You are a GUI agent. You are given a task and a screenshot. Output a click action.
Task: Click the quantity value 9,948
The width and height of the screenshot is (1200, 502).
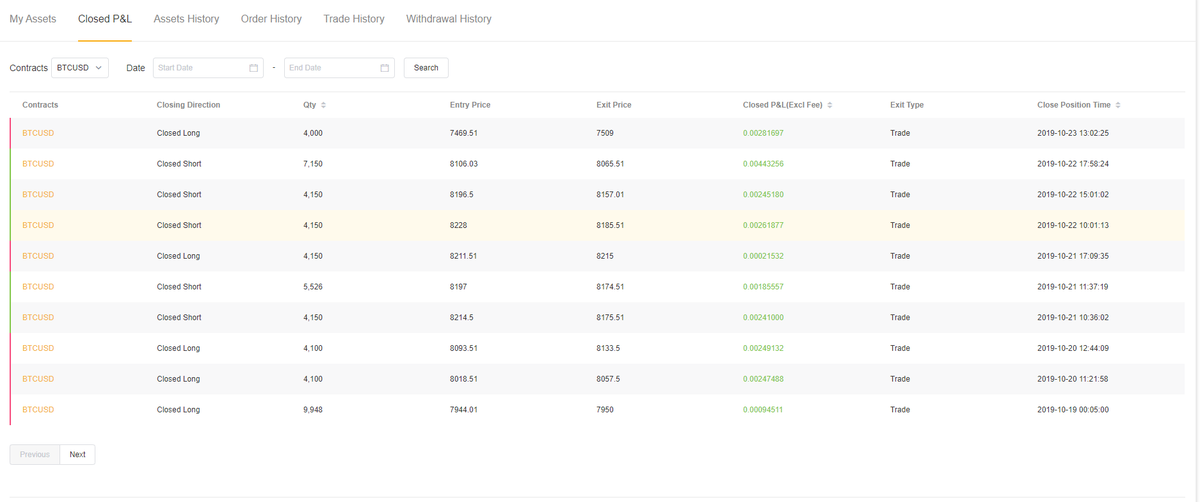click(x=313, y=410)
